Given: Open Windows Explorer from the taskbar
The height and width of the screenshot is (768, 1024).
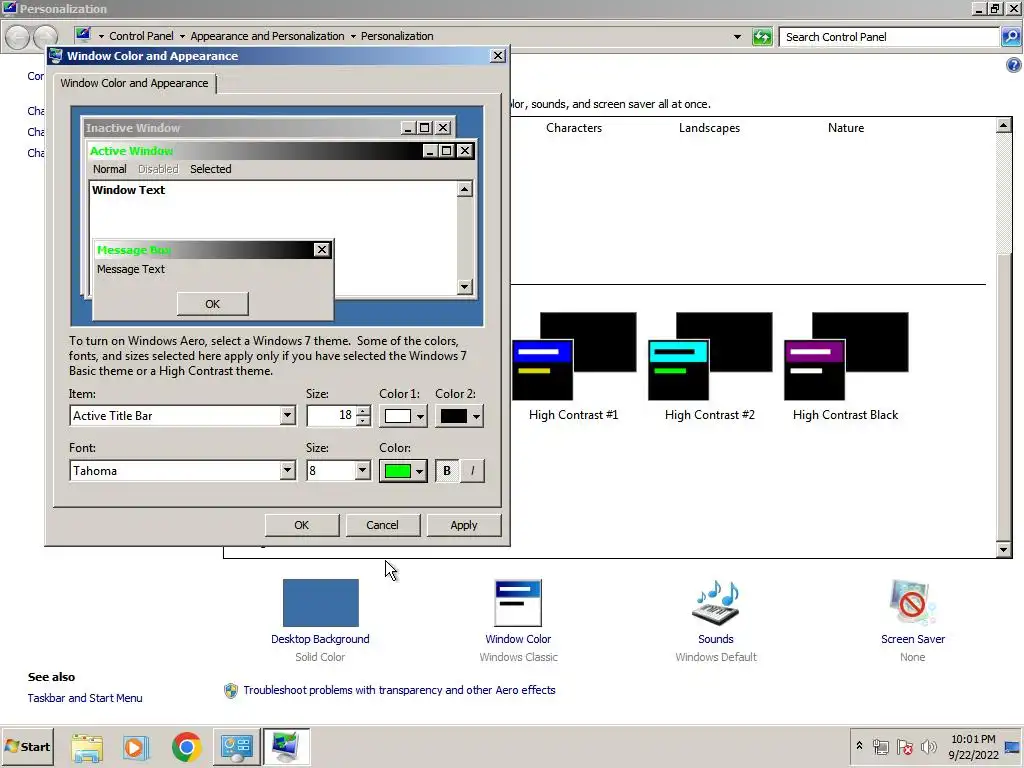Looking at the screenshot, I should 87,747.
